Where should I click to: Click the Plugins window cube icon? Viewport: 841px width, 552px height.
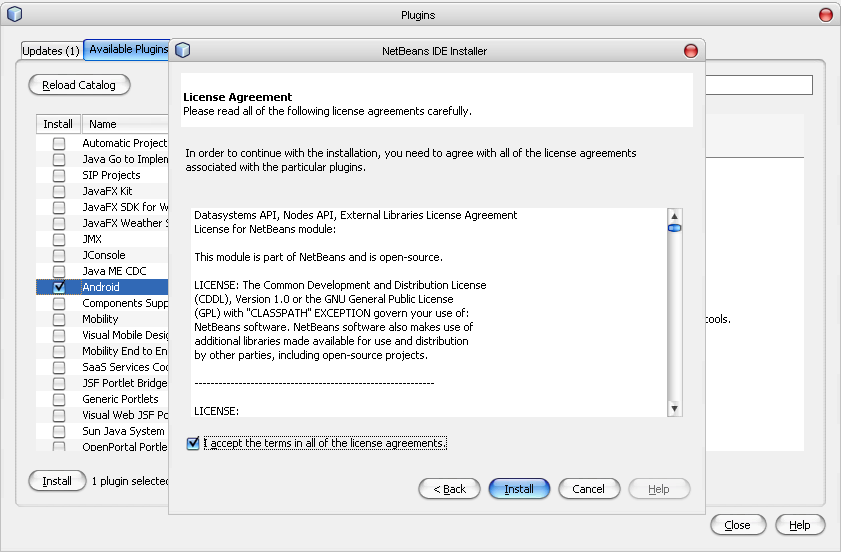(14, 15)
